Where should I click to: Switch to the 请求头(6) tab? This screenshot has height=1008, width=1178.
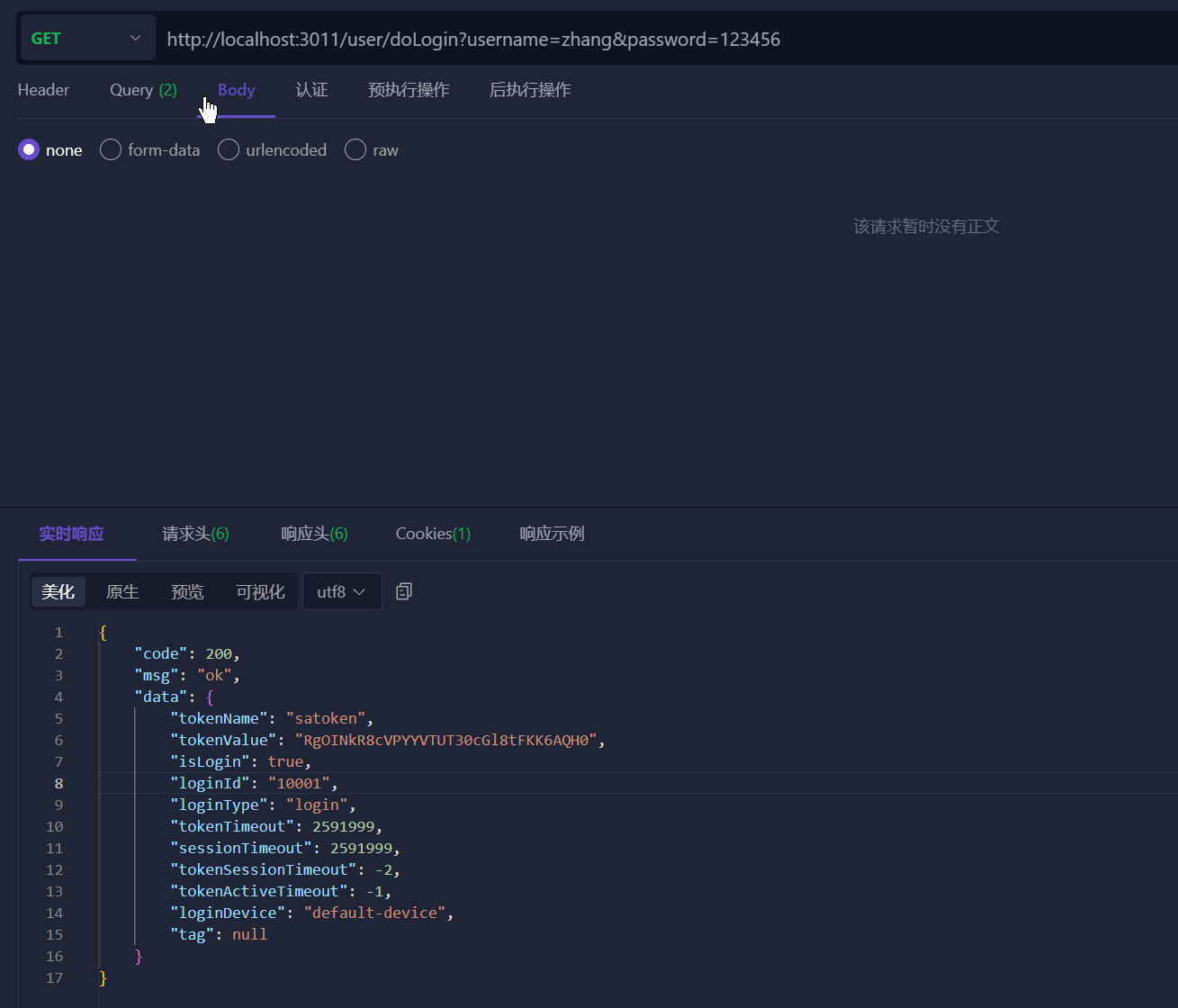(x=195, y=534)
